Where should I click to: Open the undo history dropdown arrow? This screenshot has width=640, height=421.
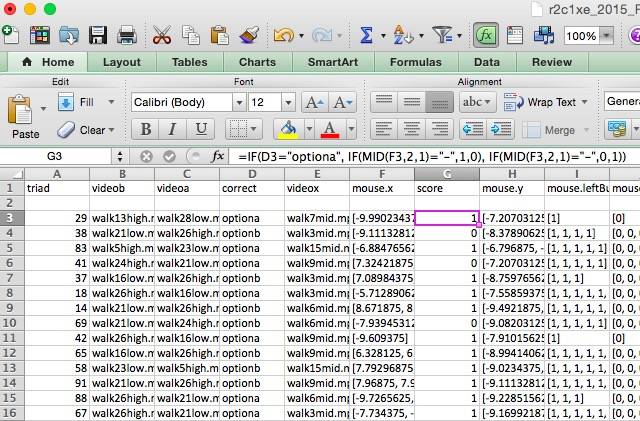[301, 36]
